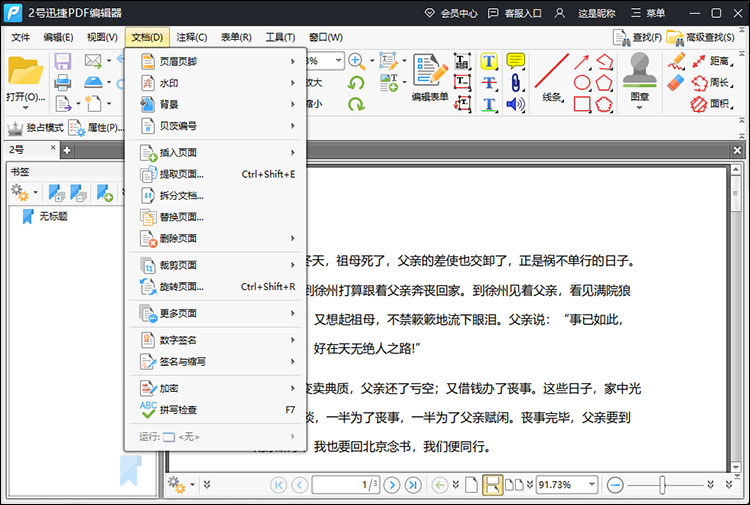The image size is (750, 505).
Task: Expand the 页眉页脚 submenu
Action: point(216,61)
